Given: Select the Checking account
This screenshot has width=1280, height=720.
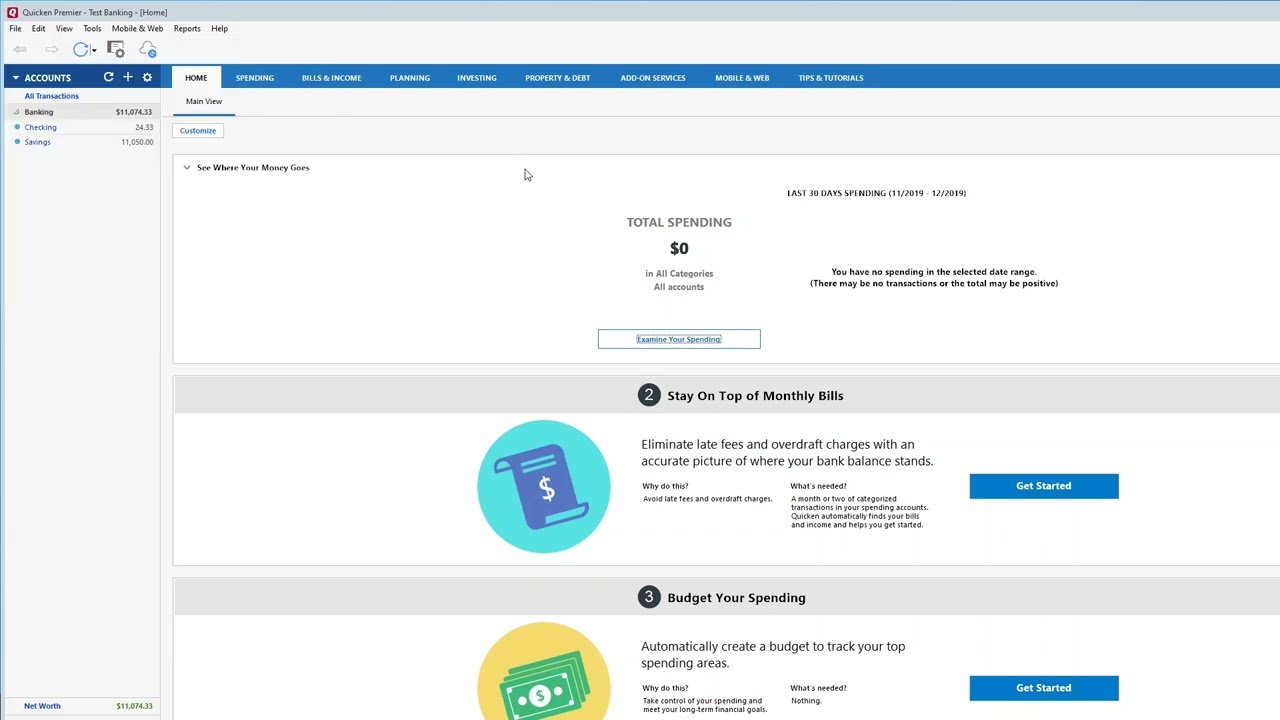Looking at the screenshot, I should (x=41, y=127).
